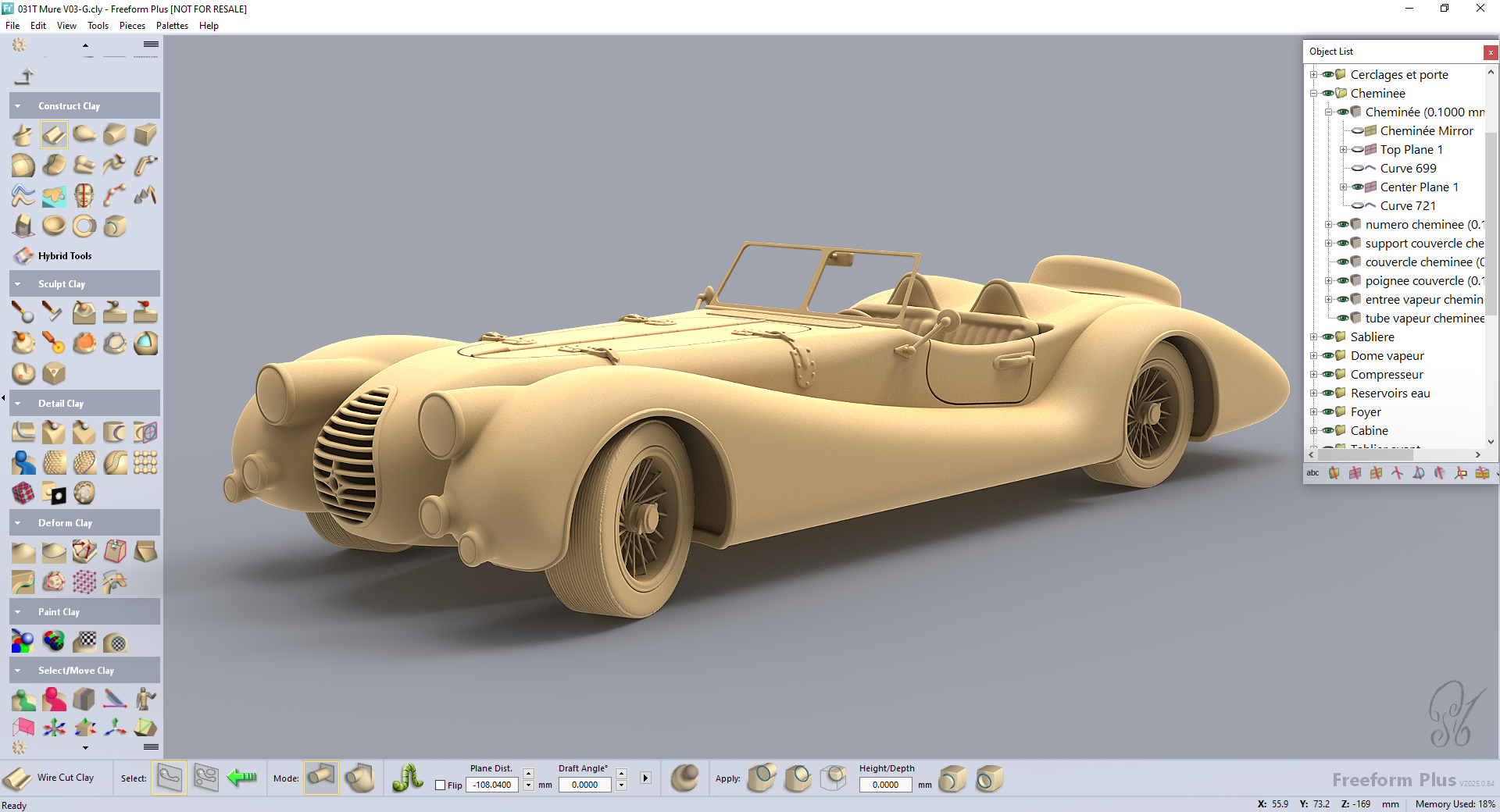The image size is (1500, 812).
Task: Show Curve 699 using its eye toggle
Action: click(1358, 169)
